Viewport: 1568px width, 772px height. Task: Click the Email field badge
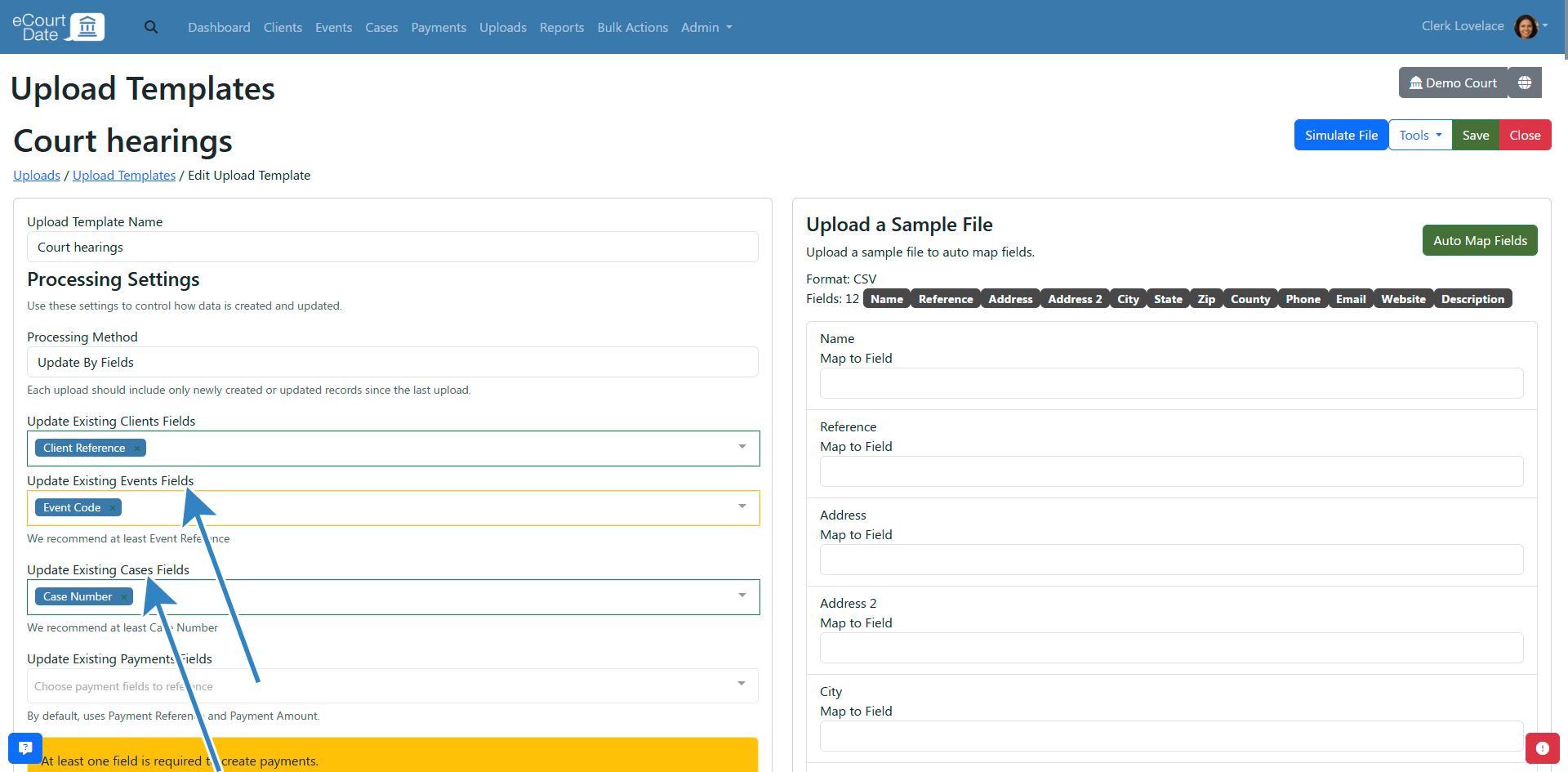(1351, 299)
